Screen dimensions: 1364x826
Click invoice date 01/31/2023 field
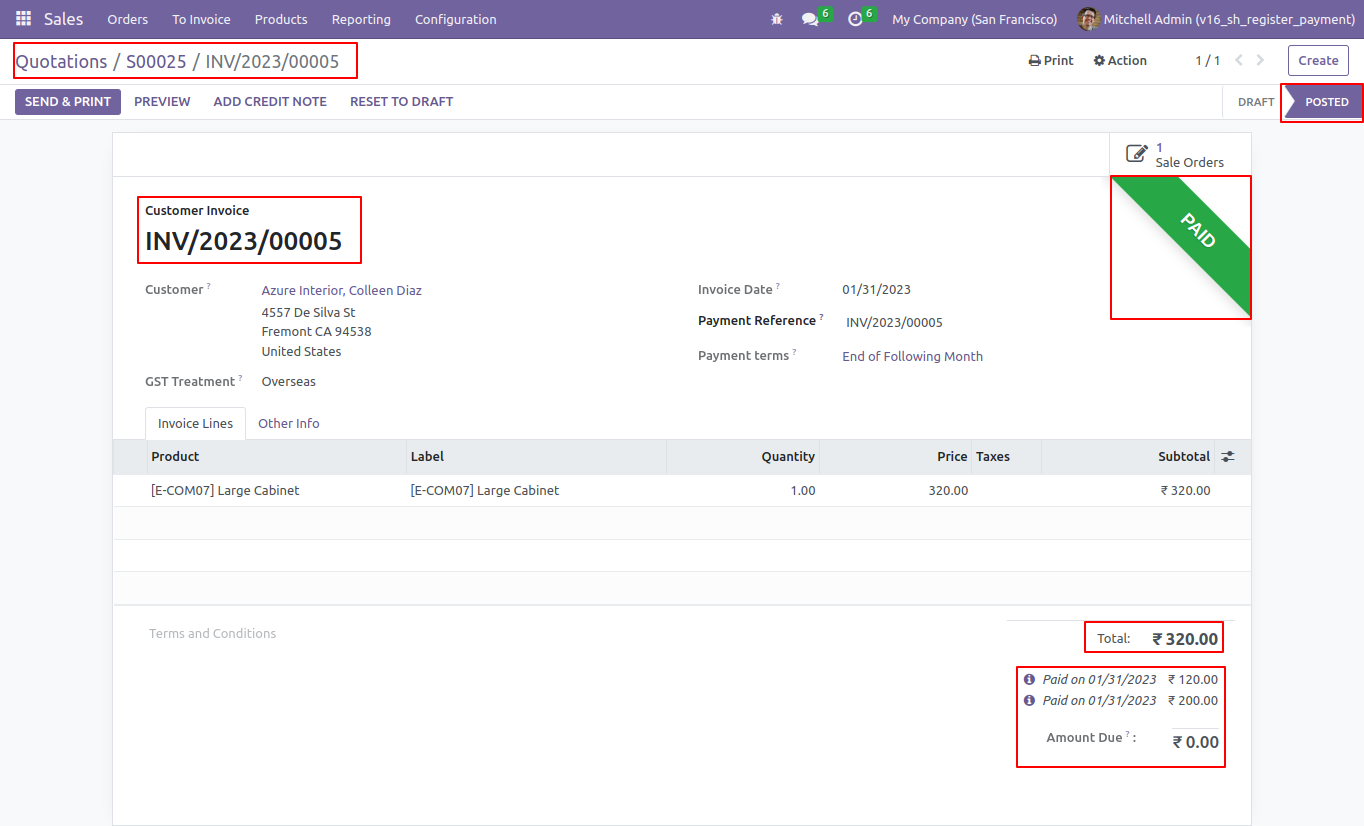[876, 290]
